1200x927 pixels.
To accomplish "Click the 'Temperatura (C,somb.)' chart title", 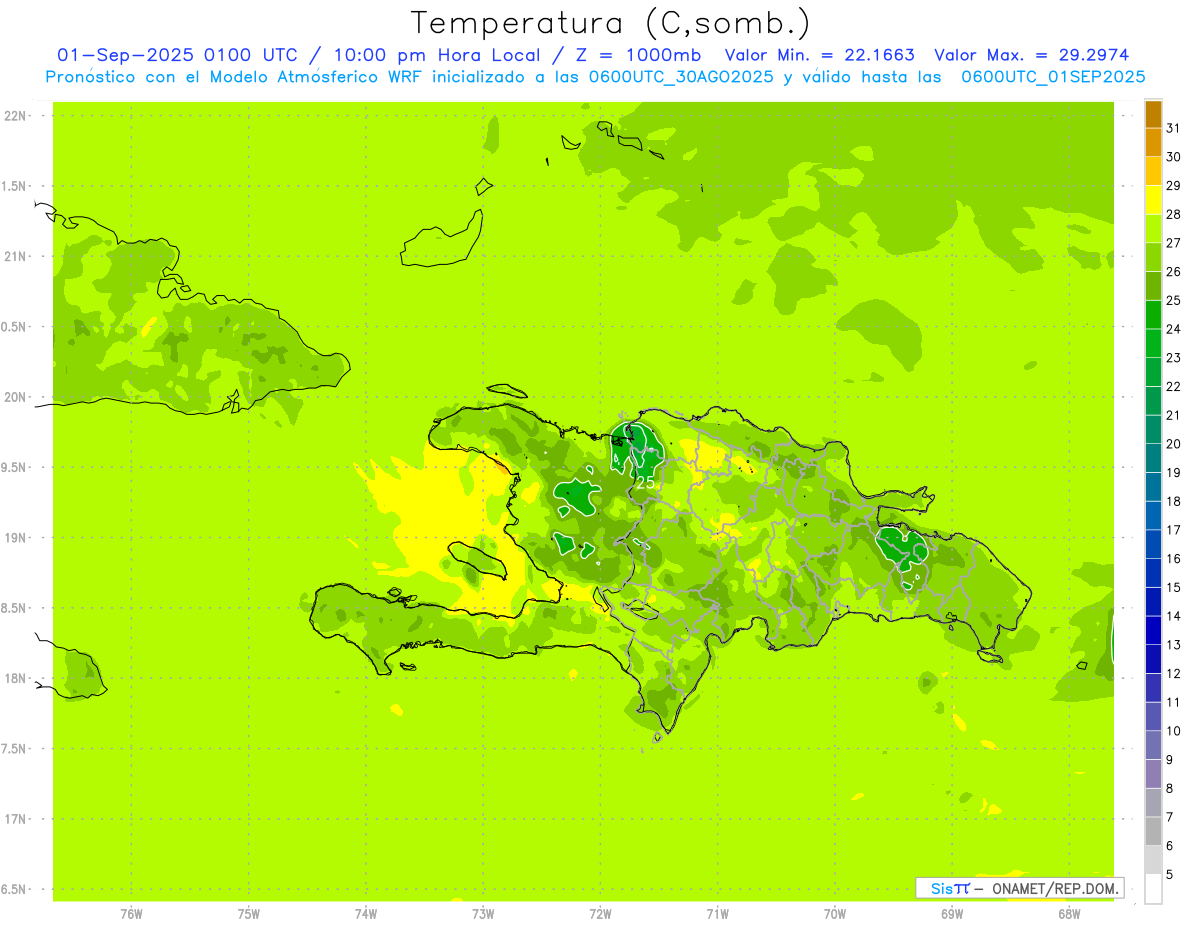I will [x=611, y=23].
